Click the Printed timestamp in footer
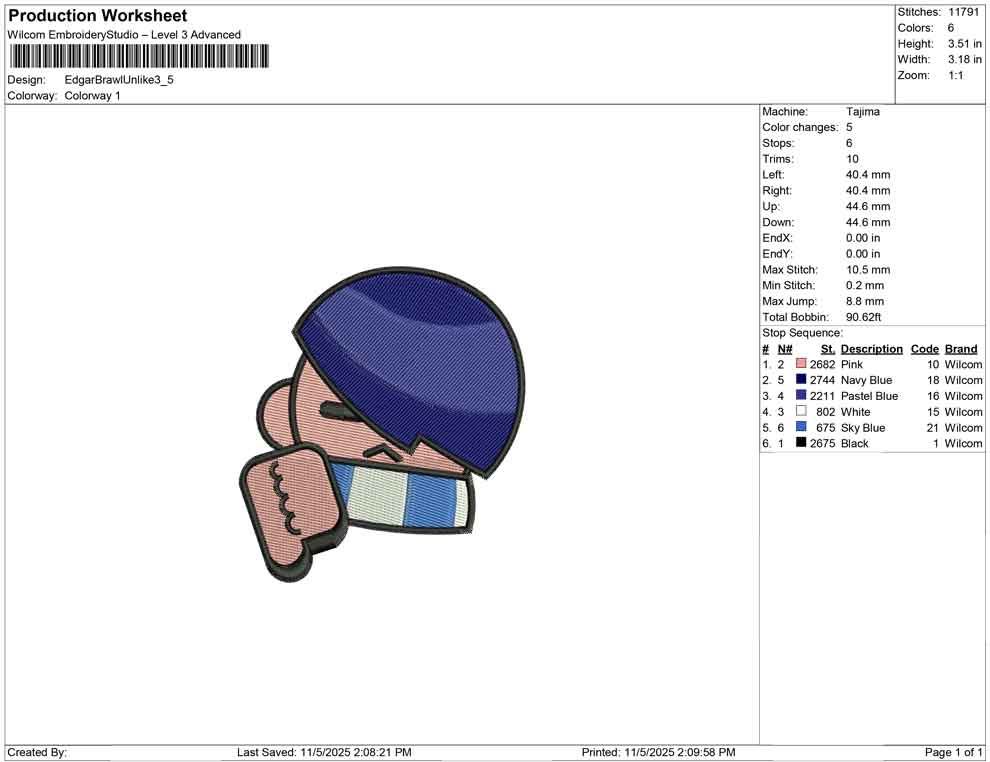This screenshot has width=990, height=762. (659, 752)
